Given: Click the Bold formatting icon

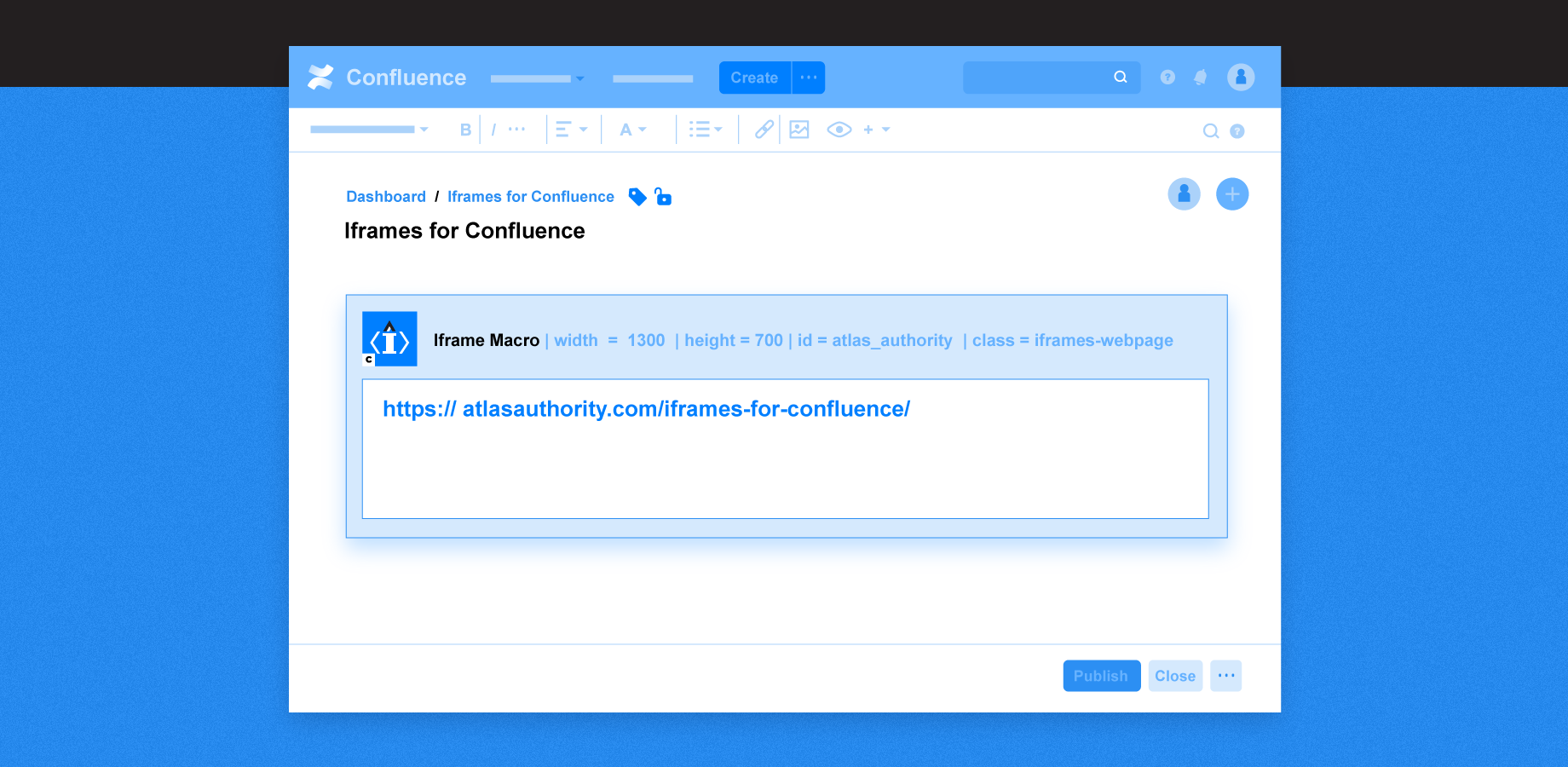Looking at the screenshot, I should coord(465,130).
